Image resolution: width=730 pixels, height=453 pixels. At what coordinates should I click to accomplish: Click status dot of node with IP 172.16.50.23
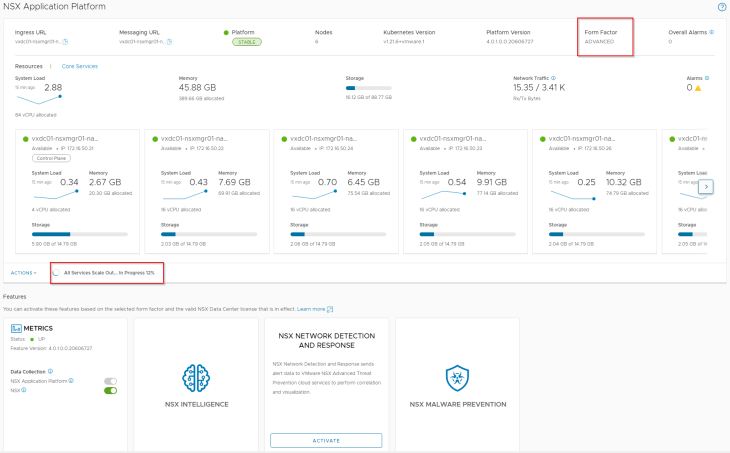413,139
